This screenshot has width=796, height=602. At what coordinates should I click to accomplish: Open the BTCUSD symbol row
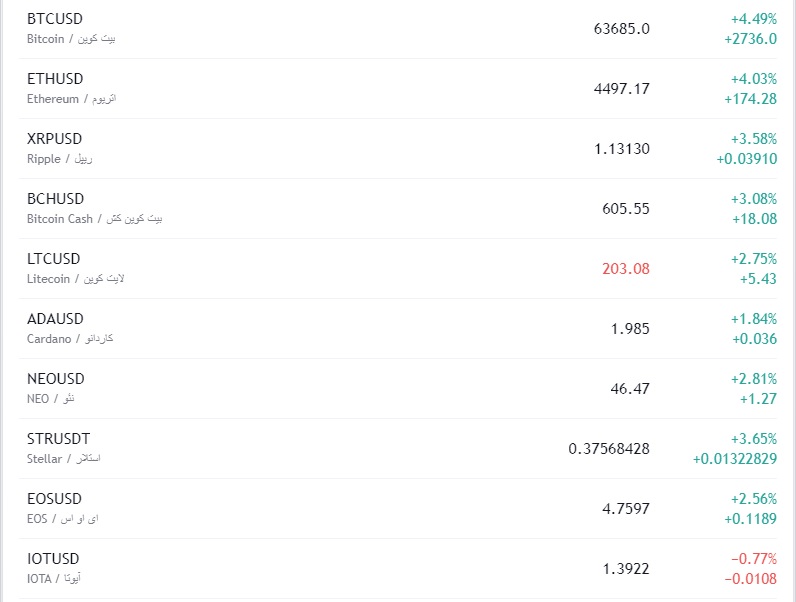pyautogui.click(x=55, y=19)
